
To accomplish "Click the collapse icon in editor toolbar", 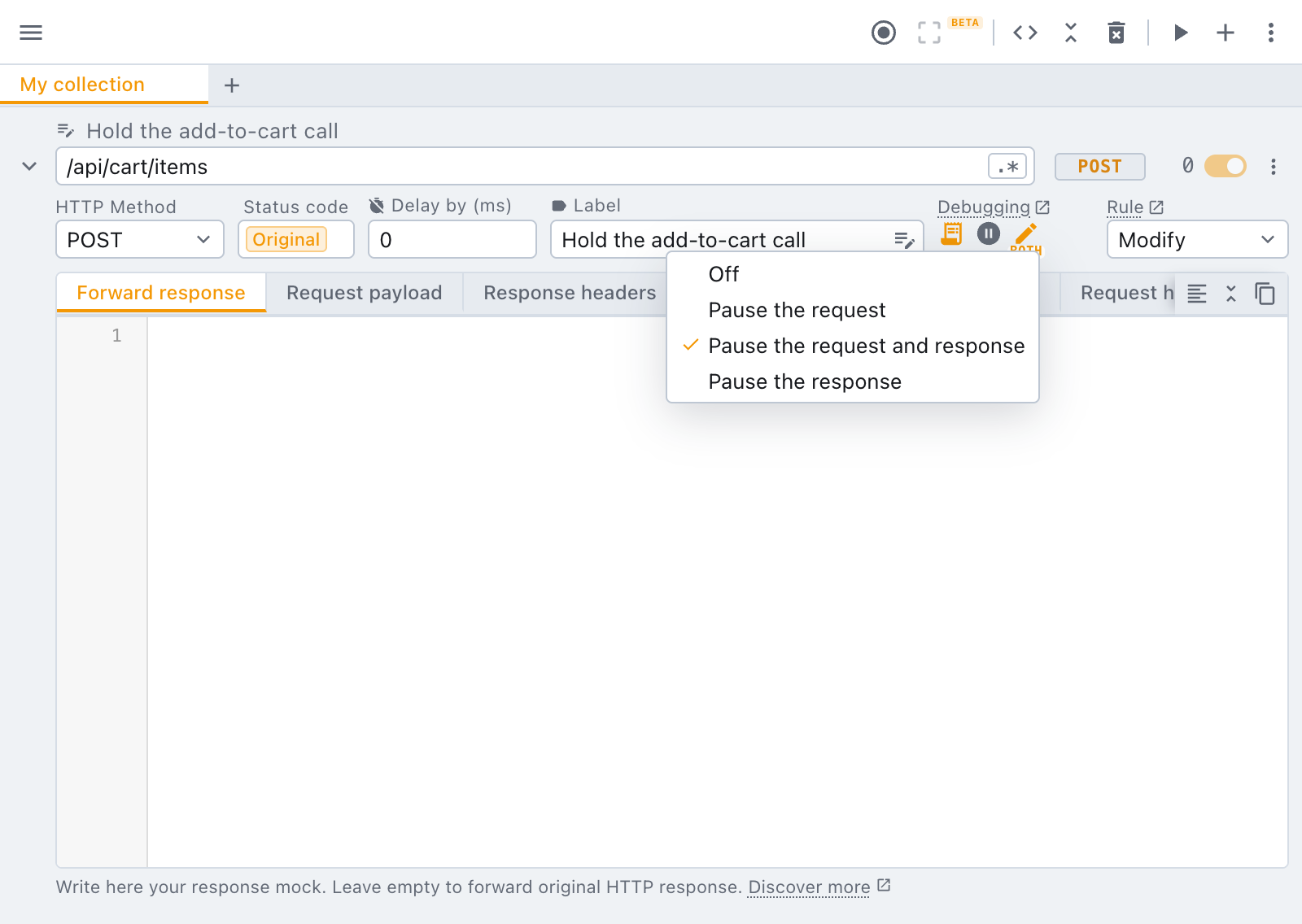I will 1231,294.
